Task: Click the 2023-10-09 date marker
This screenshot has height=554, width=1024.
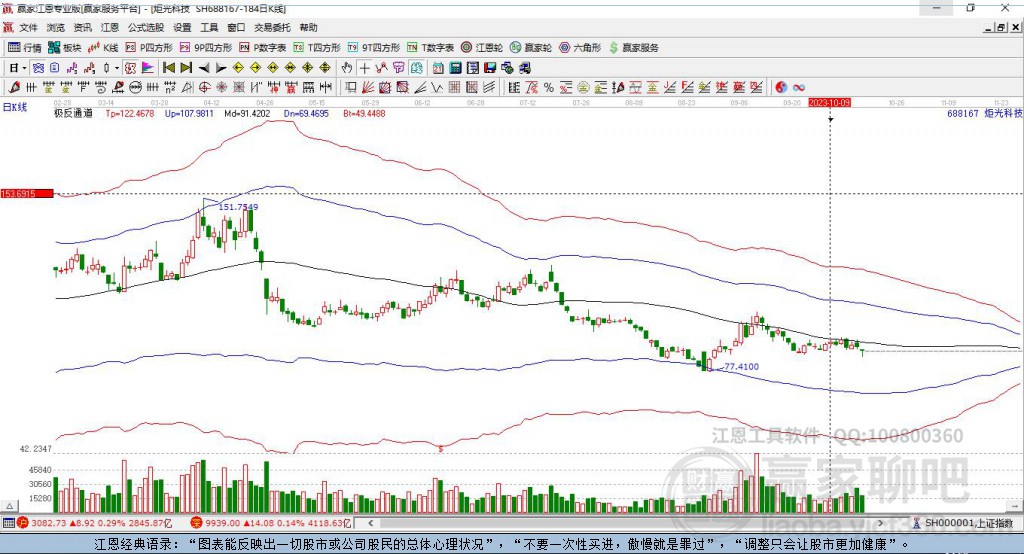Action: click(x=829, y=103)
